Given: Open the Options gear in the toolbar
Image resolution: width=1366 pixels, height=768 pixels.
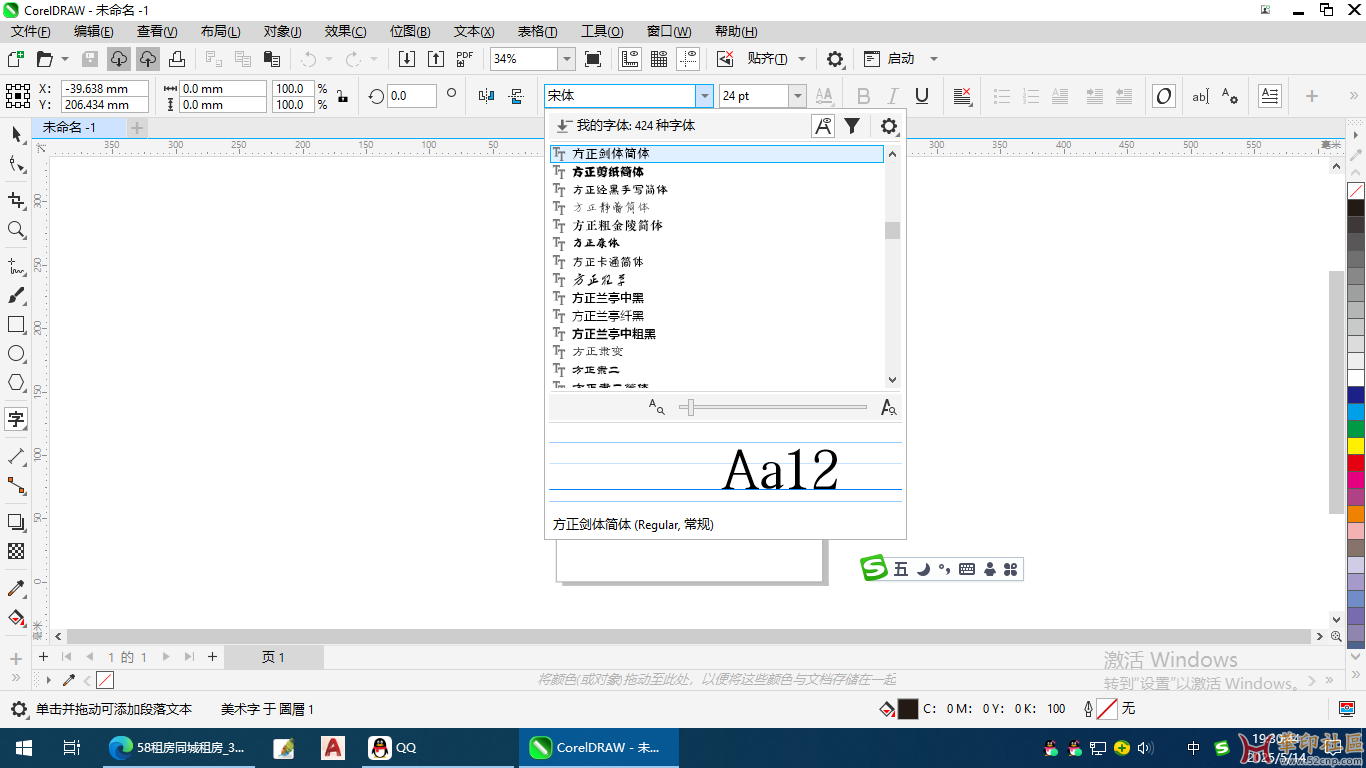Looking at the screenshot, I should 835,59.
